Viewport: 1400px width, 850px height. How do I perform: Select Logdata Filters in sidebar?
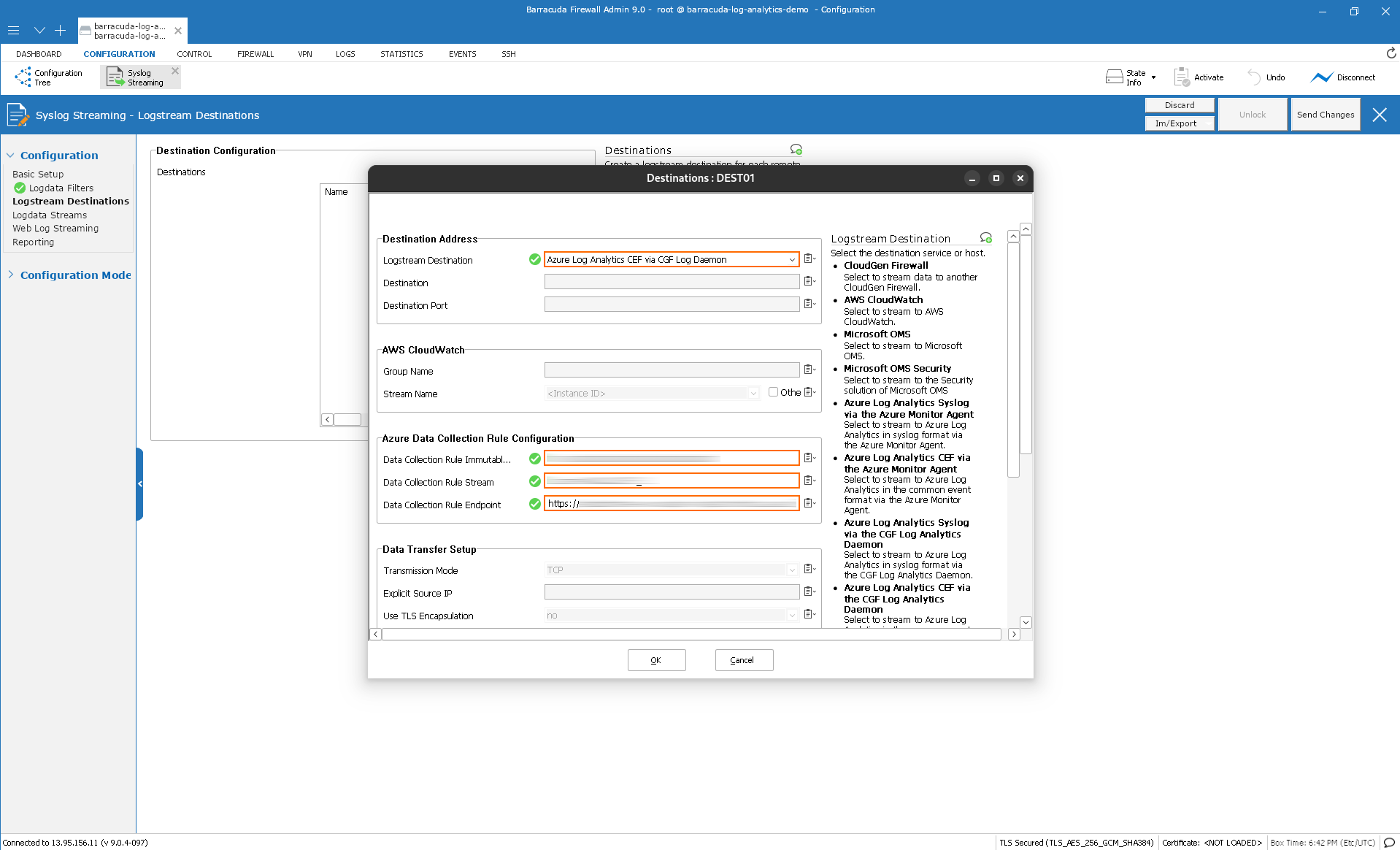tap(61, 188)
